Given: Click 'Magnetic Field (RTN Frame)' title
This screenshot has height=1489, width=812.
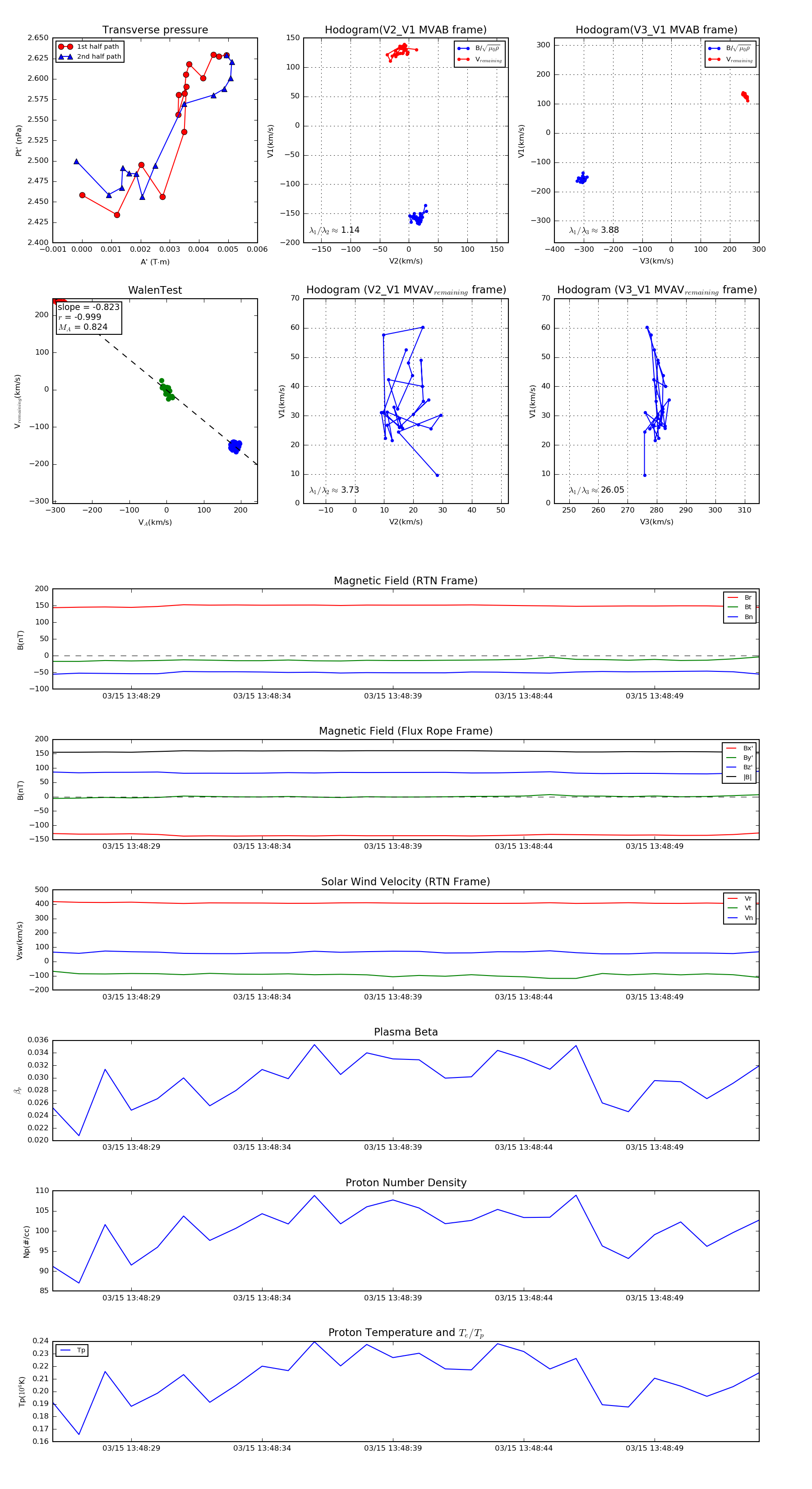Looking at the screenshot, I should [x=406, y=581].
